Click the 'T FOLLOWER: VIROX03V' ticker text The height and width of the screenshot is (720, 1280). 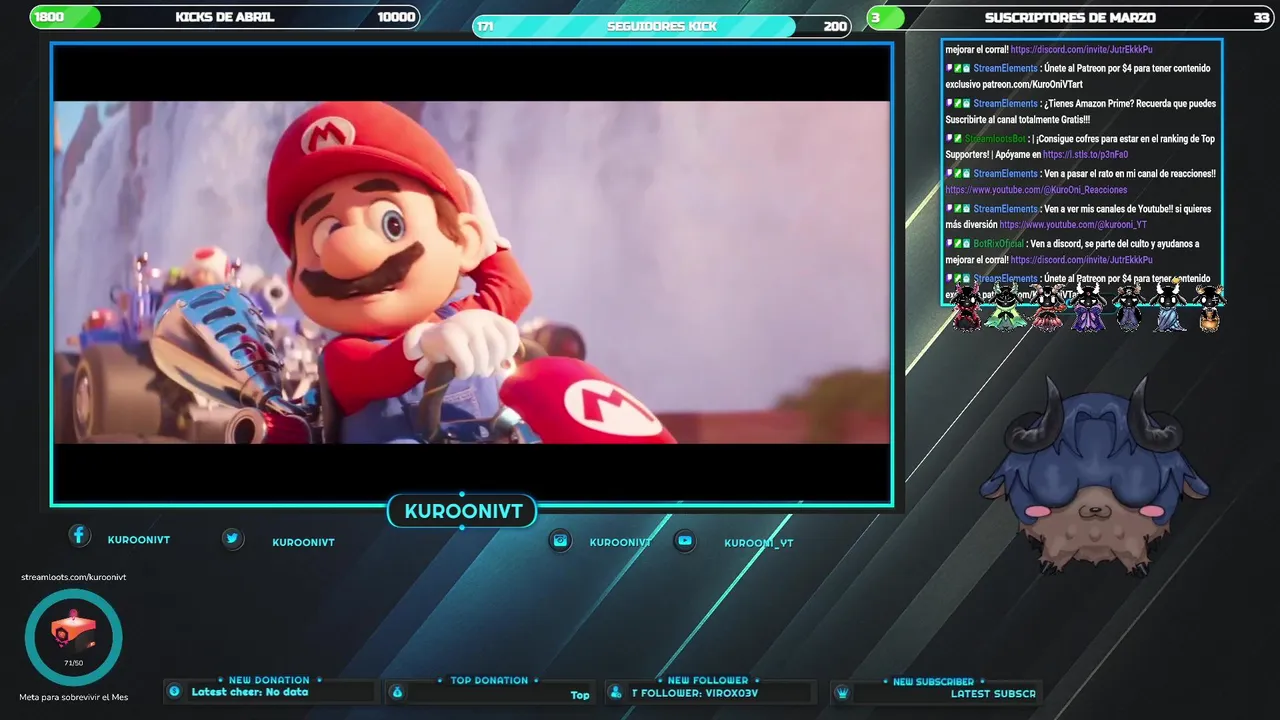pos(695,693)
